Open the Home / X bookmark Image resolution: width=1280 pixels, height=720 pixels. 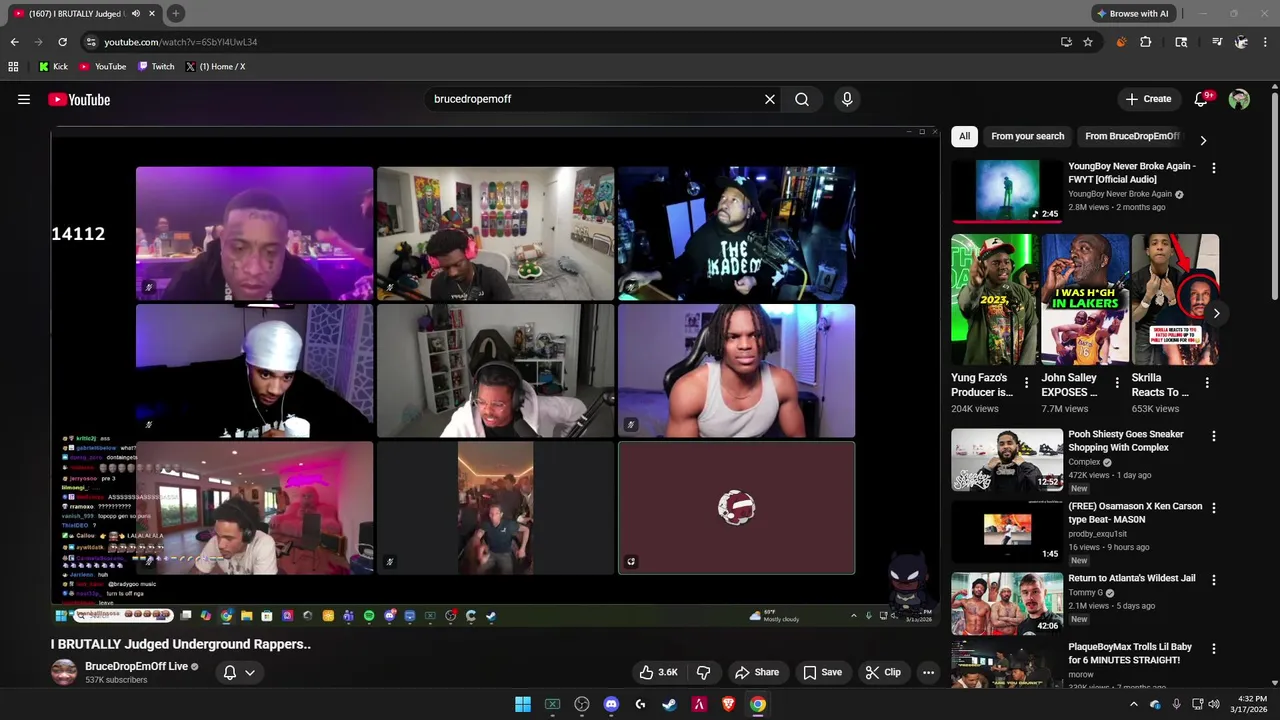point(215,67)
